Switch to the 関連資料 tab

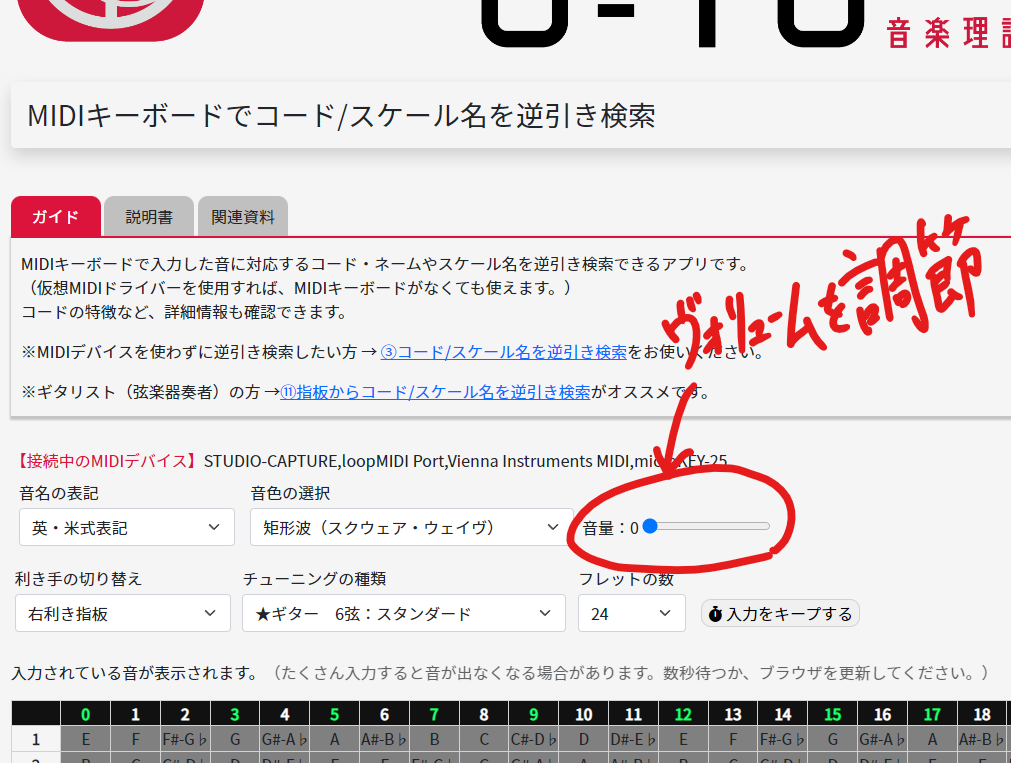point(243,216)
